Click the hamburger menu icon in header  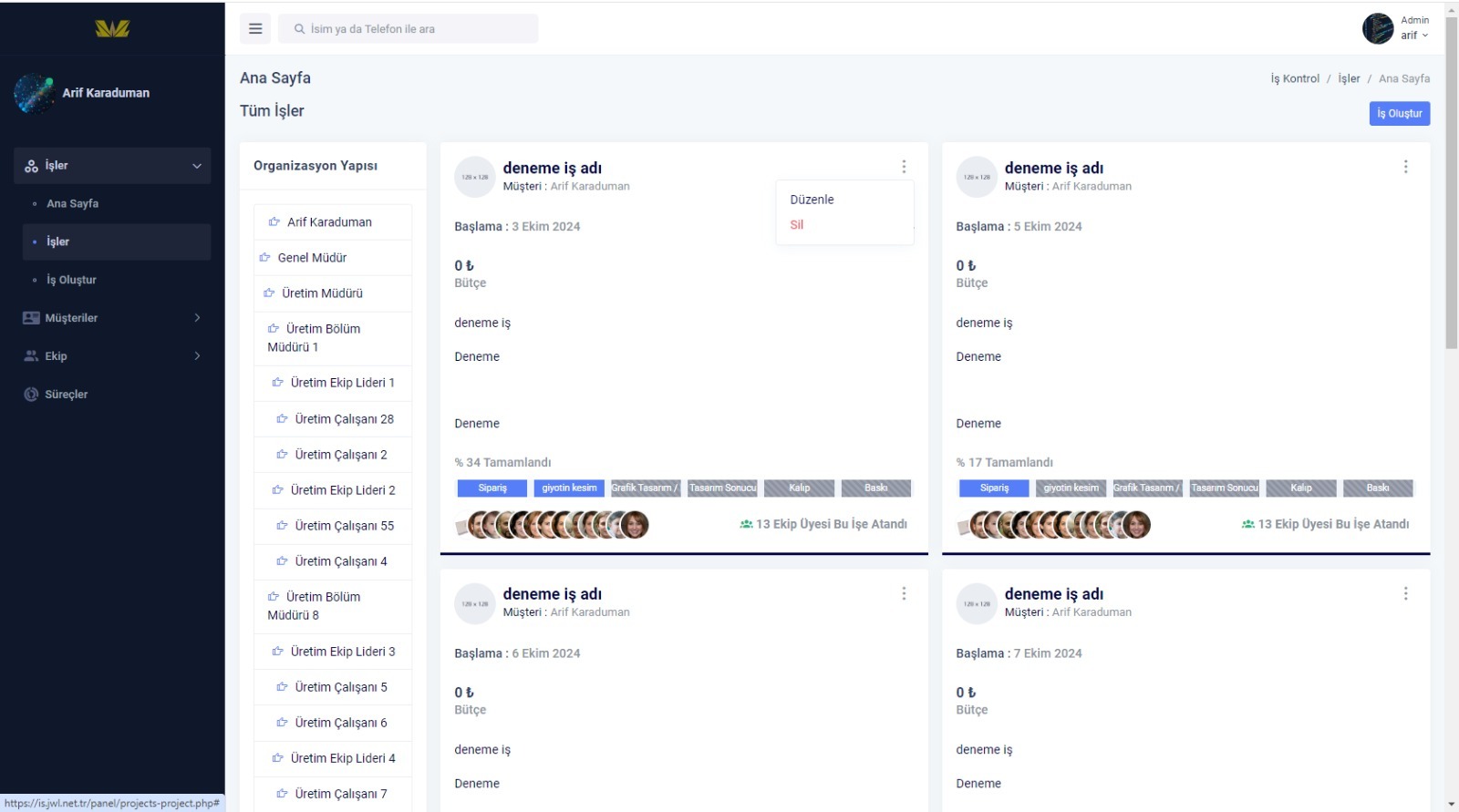pyautogui.click(x=255, y=29)
